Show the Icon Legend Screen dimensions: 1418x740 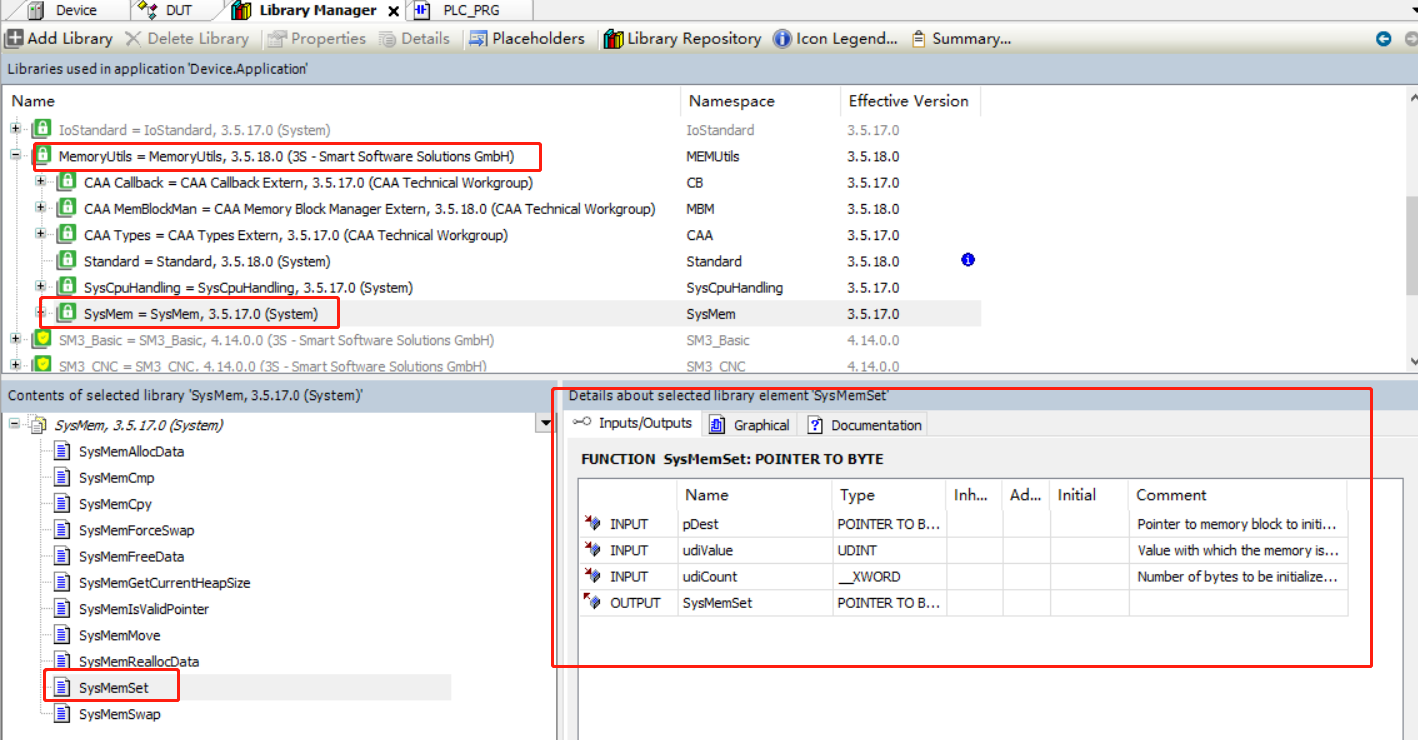(835, 38)
